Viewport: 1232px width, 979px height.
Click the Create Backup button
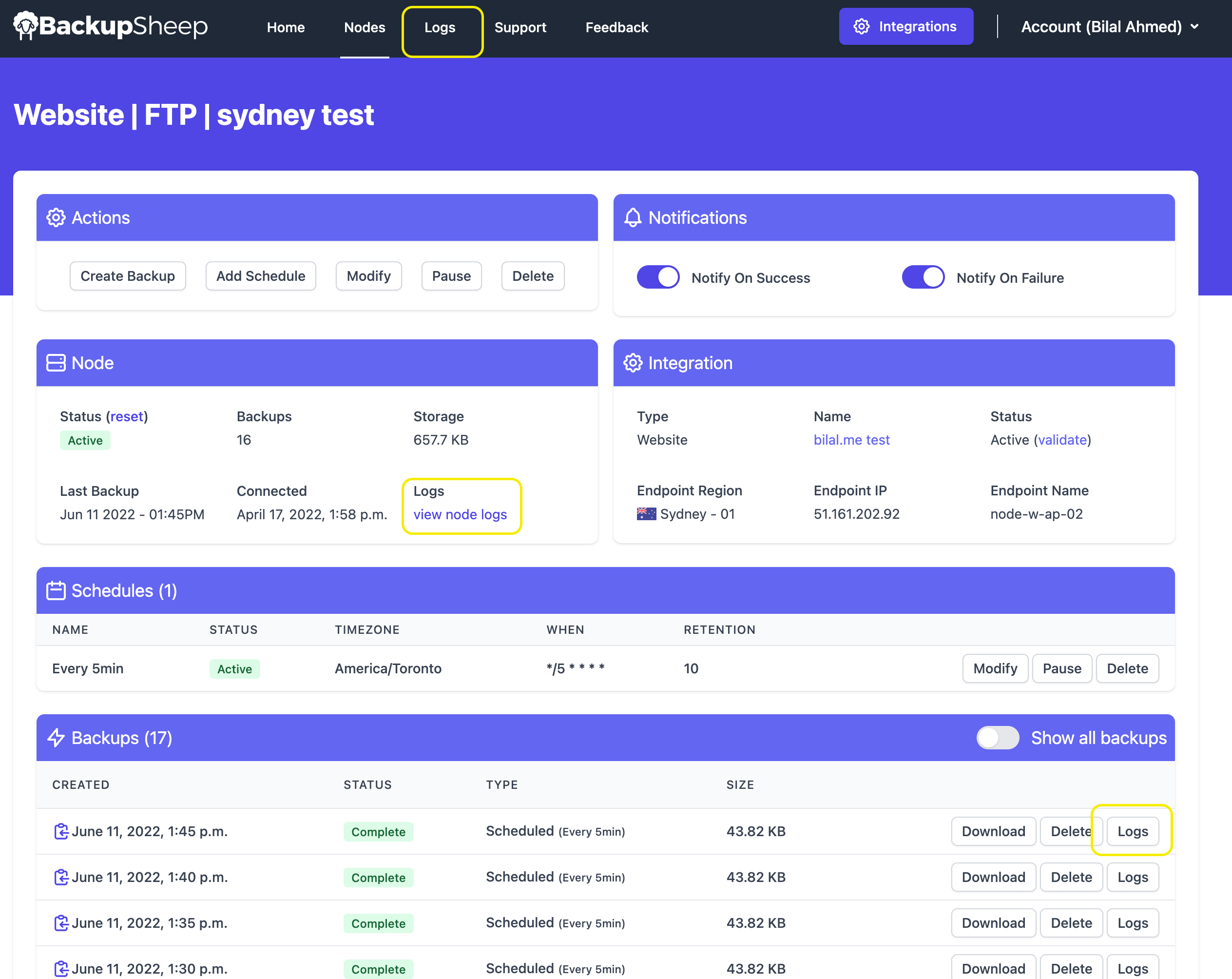[127, 276]
